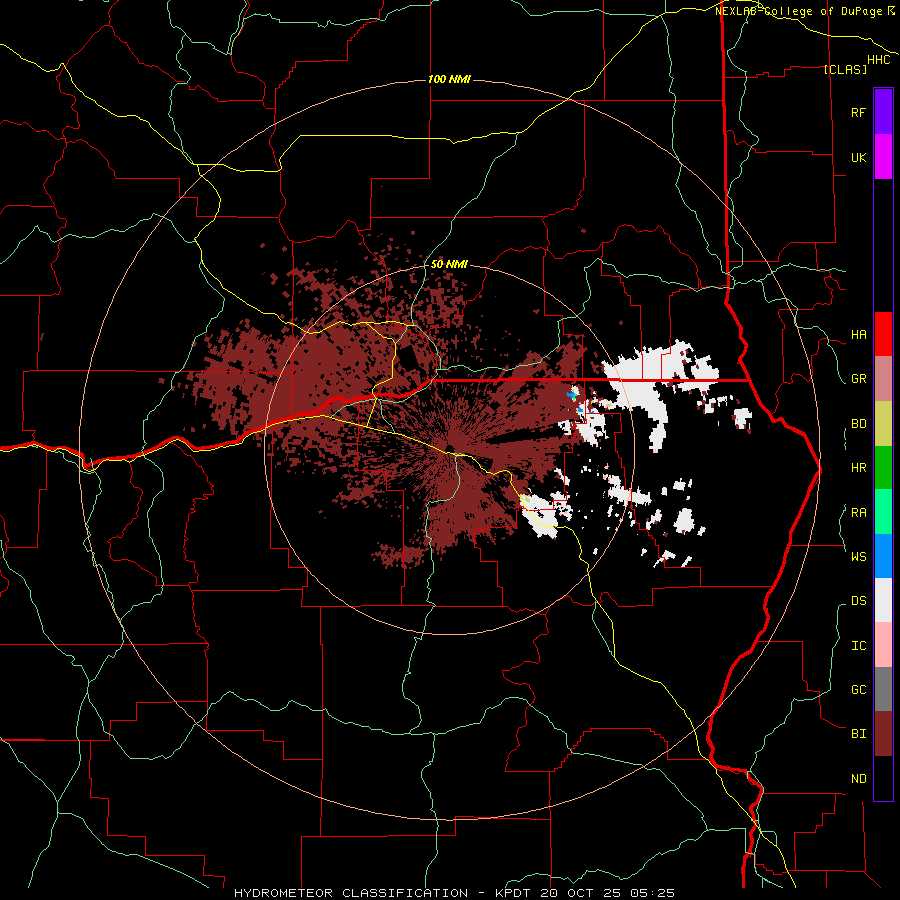The image size is (900, 900).
Task: Pick the dark green HR legend swatch
Action: [x=883, y=467]
